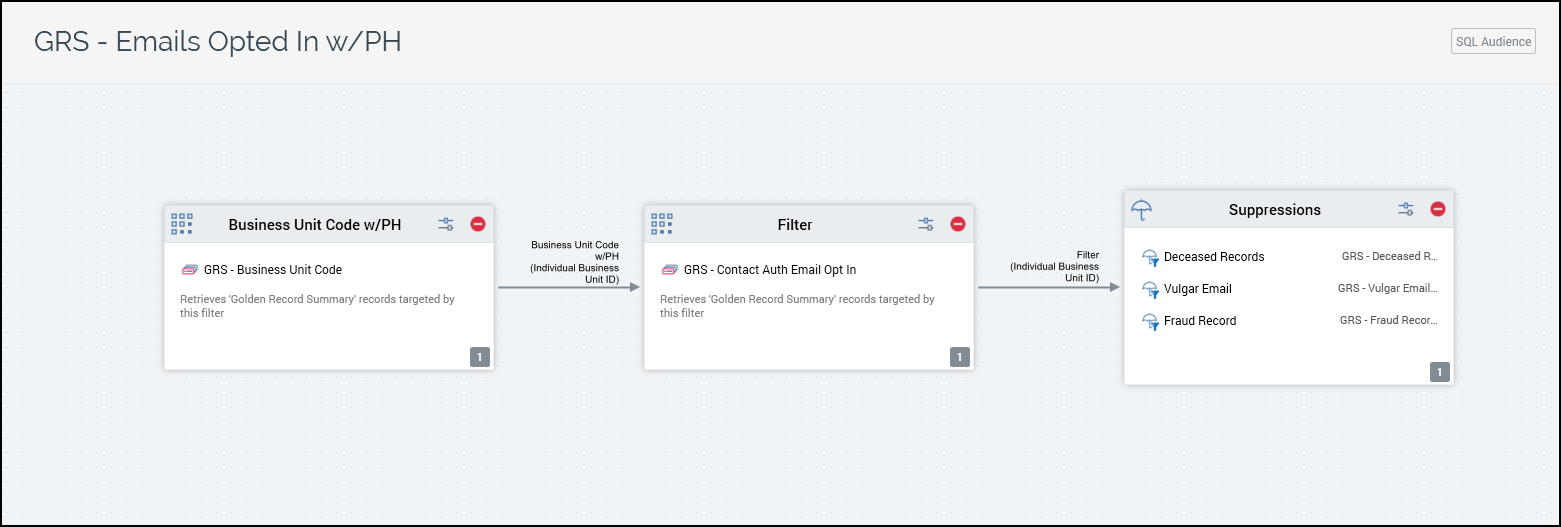Select the Fraud Record suppression
Screen dimensions: 1561x527
coord(1199,321)
